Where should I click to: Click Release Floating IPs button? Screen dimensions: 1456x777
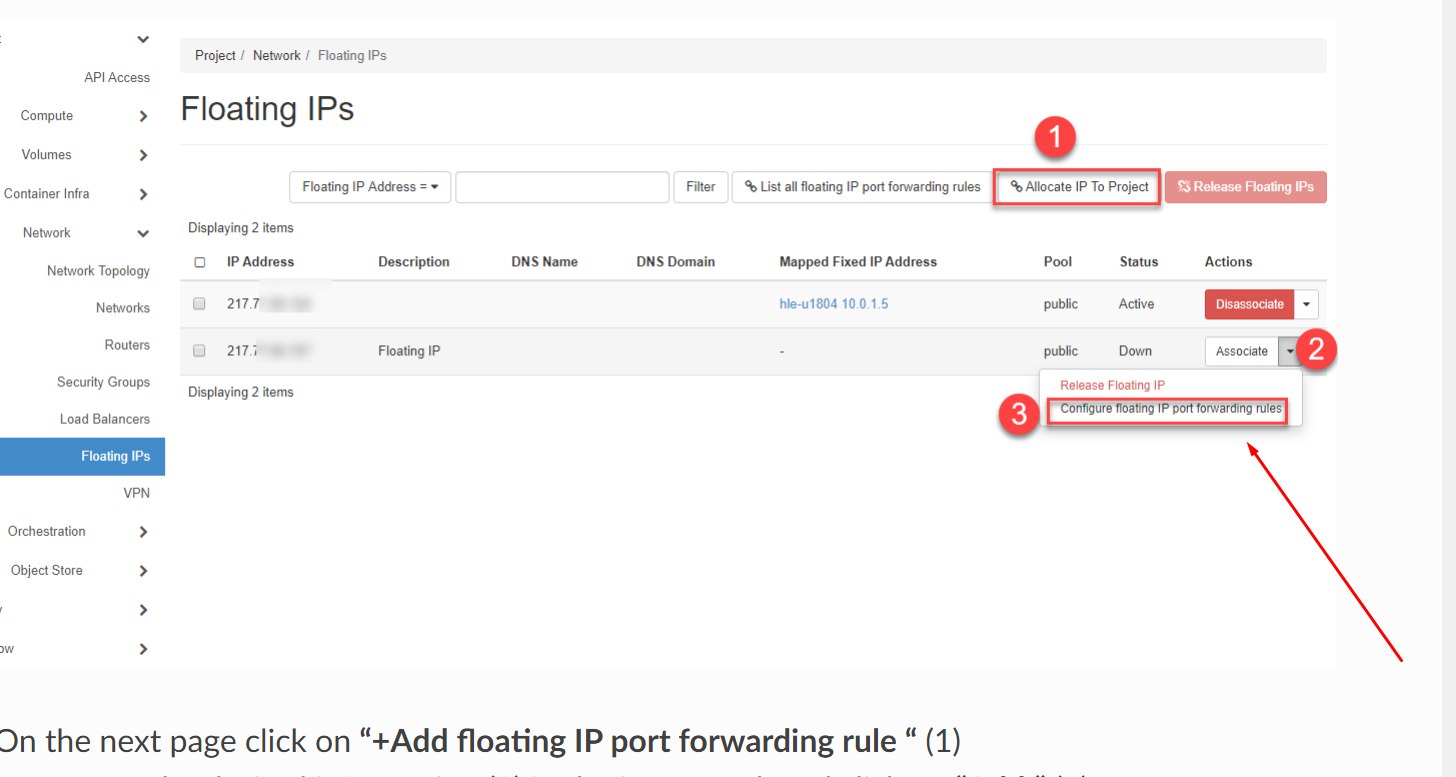[1245, 187]
